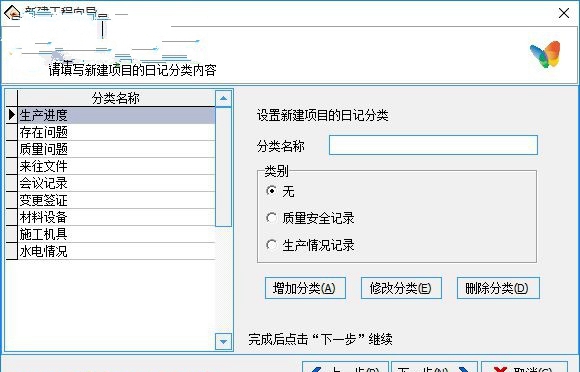Click the list scroll-up arrow
Image resolution: width=580 pixels, height=372 pixels.
(223, 98)
